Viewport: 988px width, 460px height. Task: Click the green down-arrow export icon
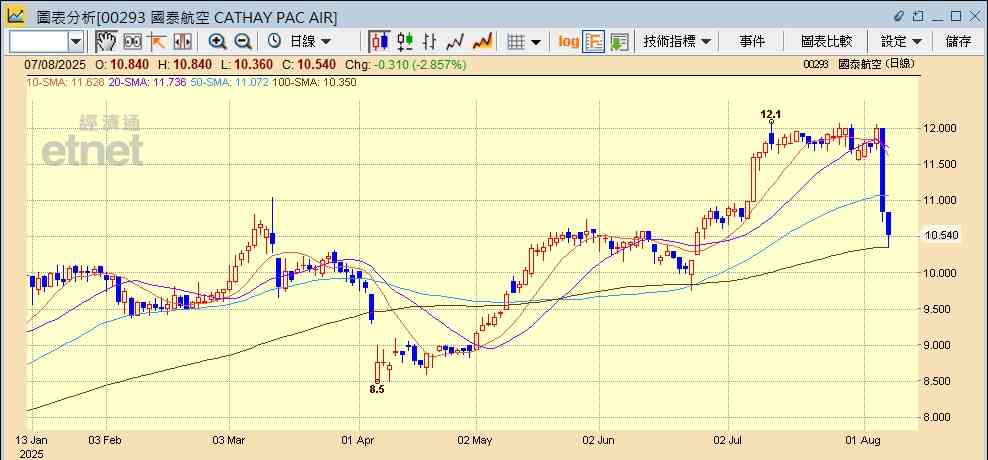click(619, 42)
